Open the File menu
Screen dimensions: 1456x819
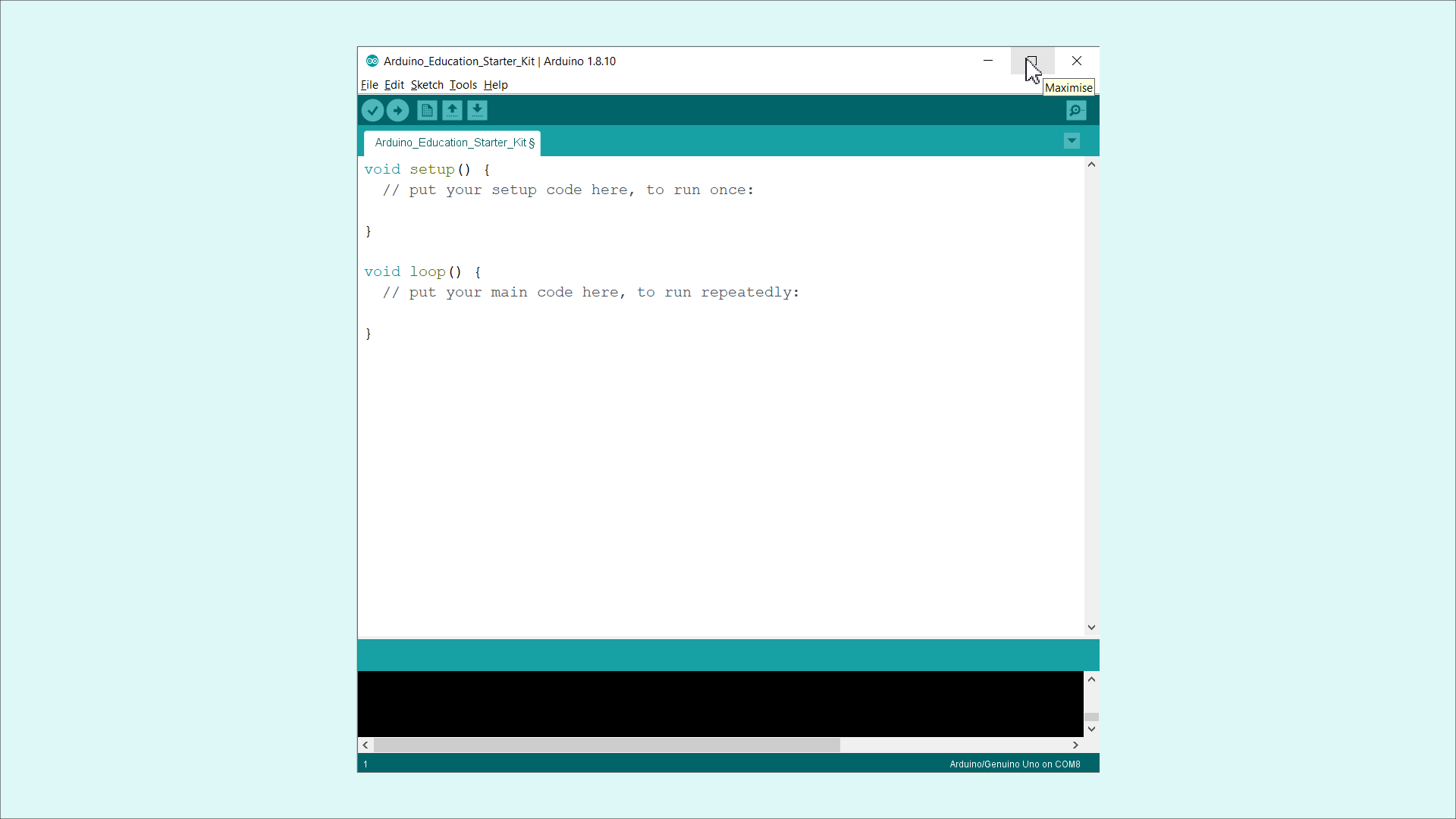coord(369,85)
